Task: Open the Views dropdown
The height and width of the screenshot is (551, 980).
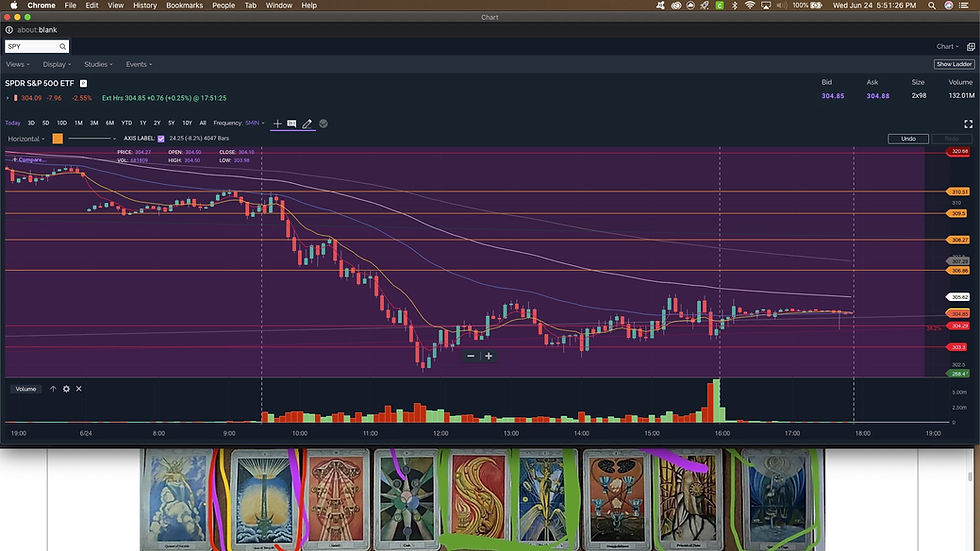Action: (x=18, y=64)
